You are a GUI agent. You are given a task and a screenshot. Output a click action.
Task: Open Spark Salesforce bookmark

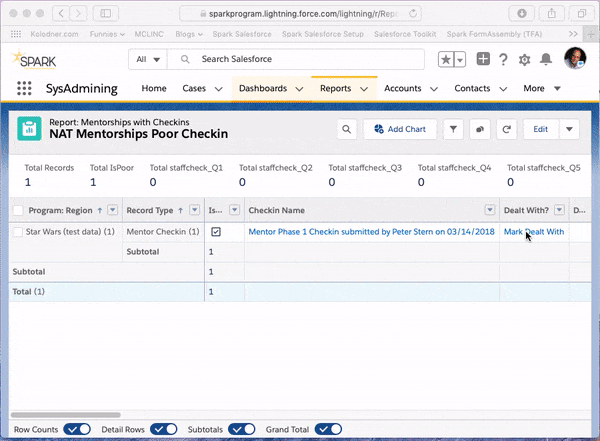[242, 34]
